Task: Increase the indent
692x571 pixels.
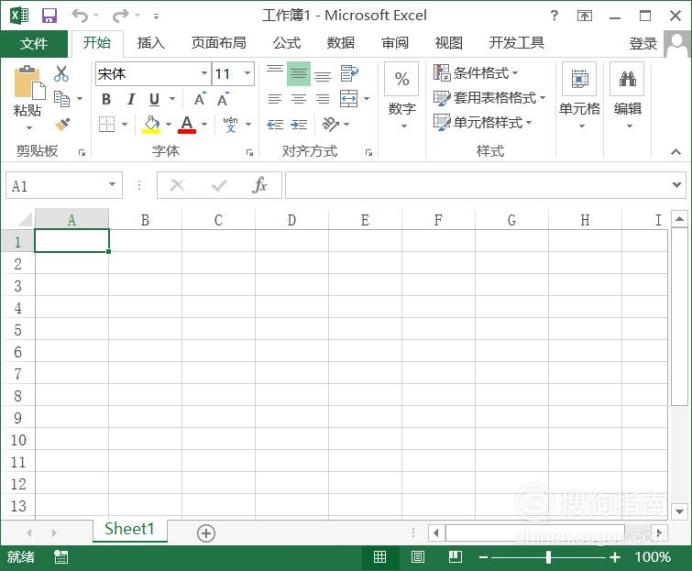Action: pos(299,124)
